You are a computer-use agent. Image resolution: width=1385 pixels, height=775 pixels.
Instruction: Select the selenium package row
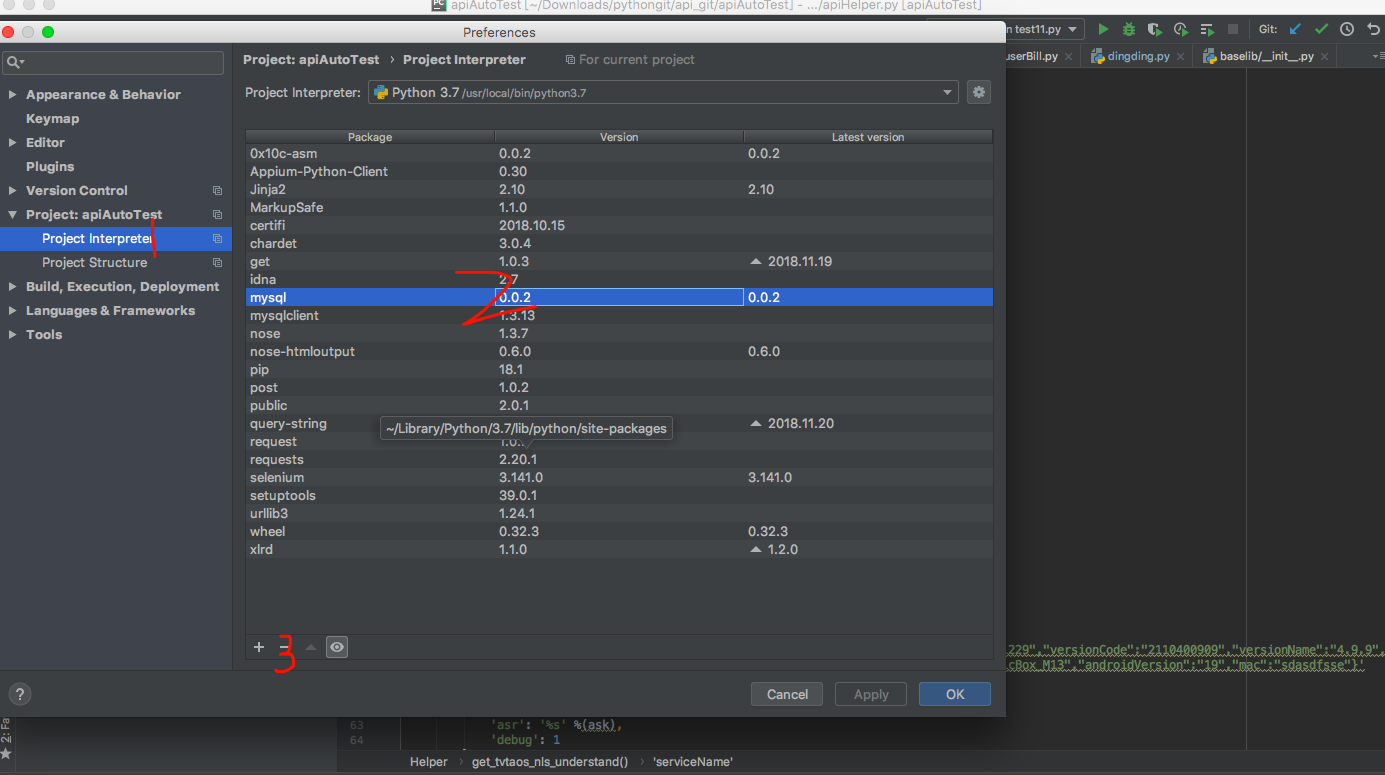coord(619,477)
